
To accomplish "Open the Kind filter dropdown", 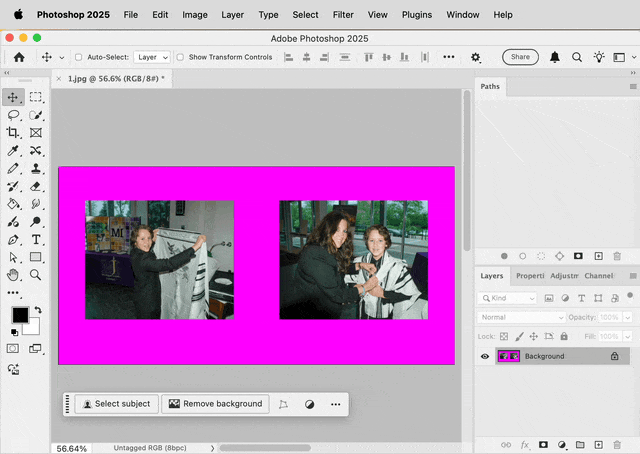I will click(x=507, y=298).
